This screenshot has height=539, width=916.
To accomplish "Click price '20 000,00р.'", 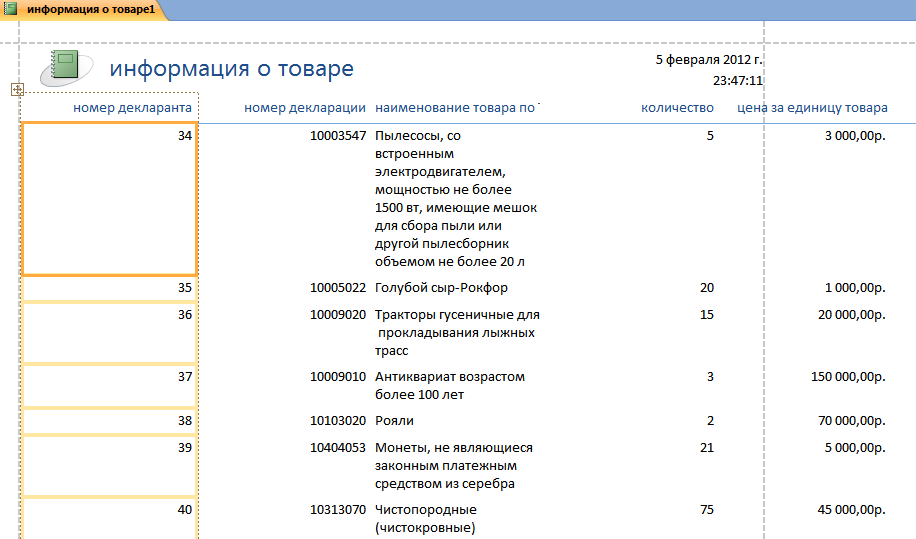I will coord(852,314).
